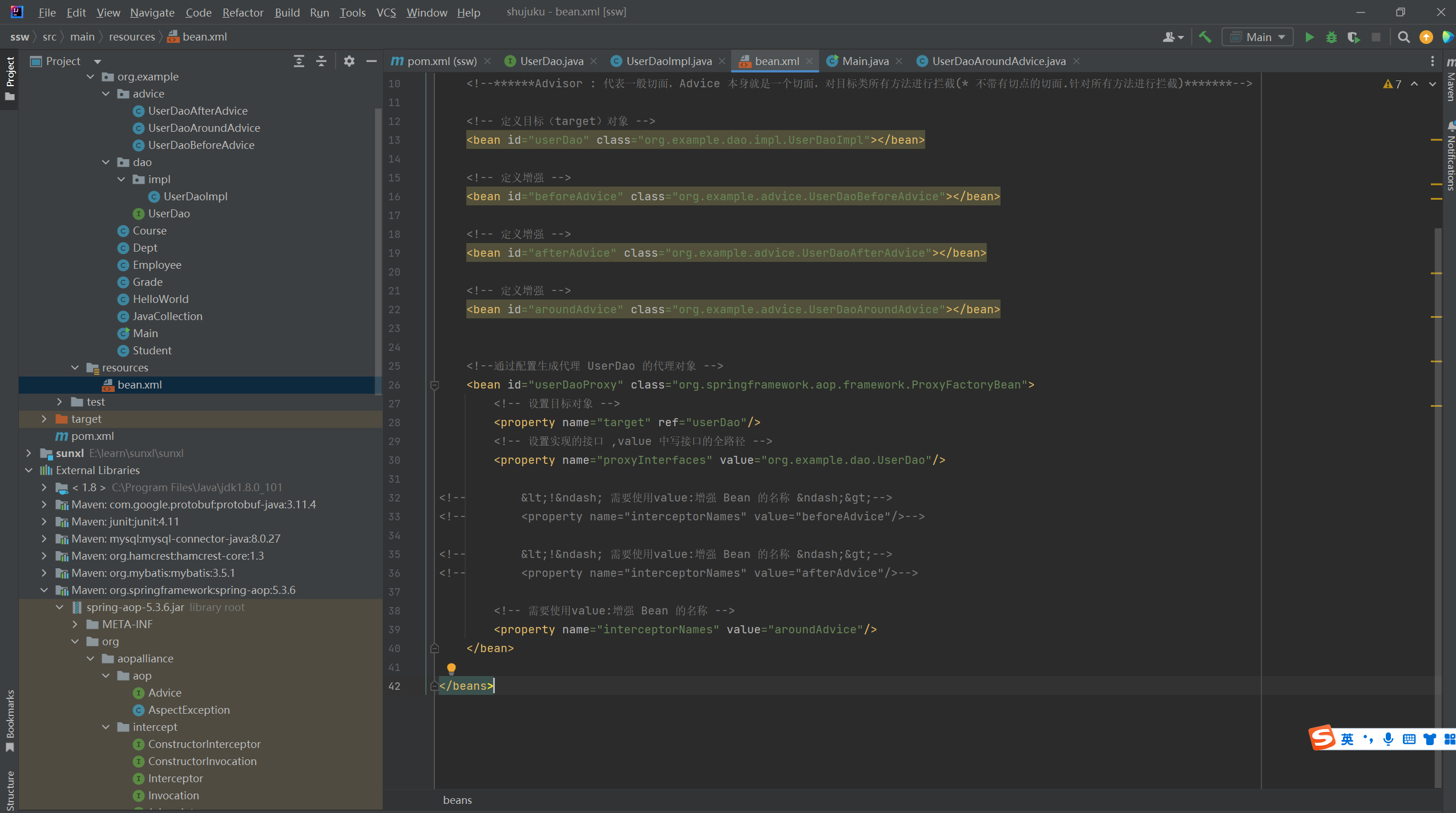This screenshot has height=813, width=1456.
Task: Click a yellow warning stripe marker
Action: 1437,140
